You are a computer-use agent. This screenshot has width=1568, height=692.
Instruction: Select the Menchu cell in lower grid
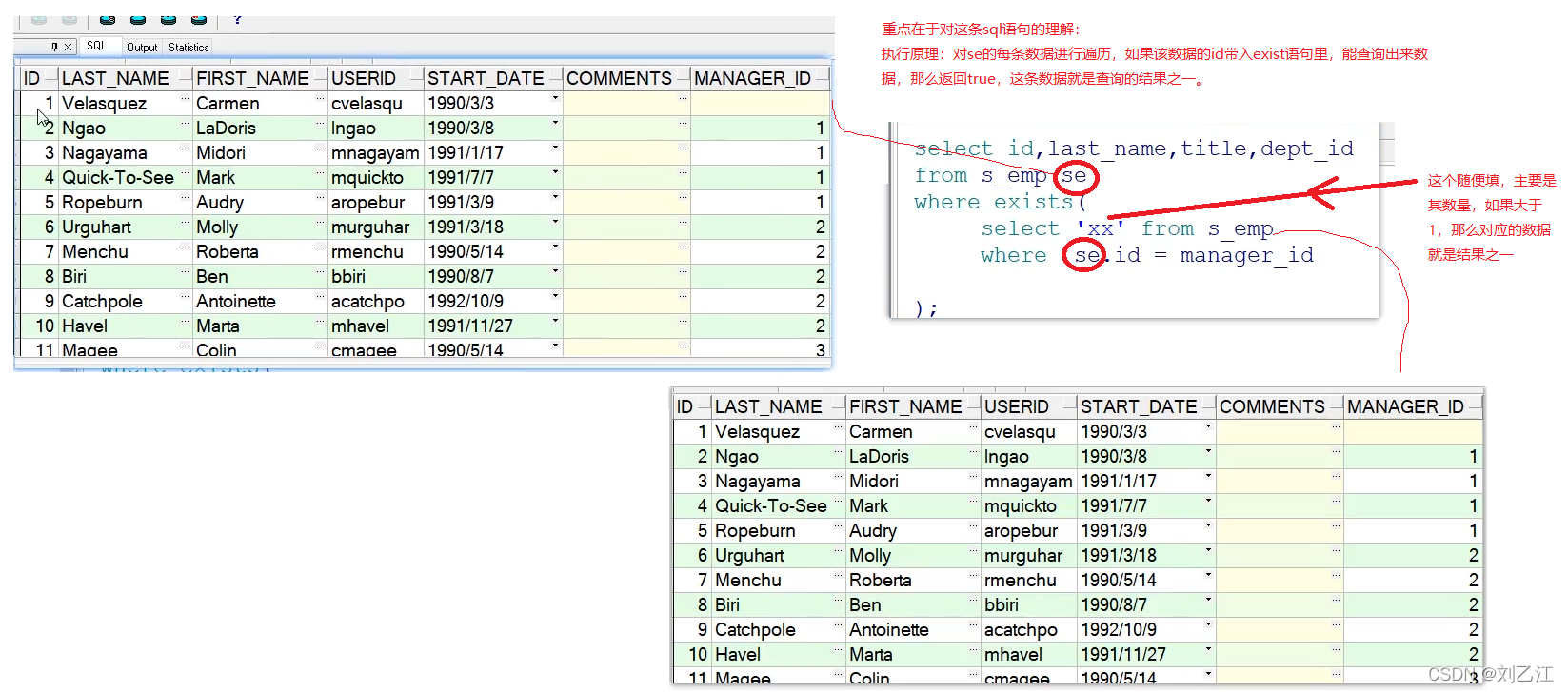click(x=779, y=580)
